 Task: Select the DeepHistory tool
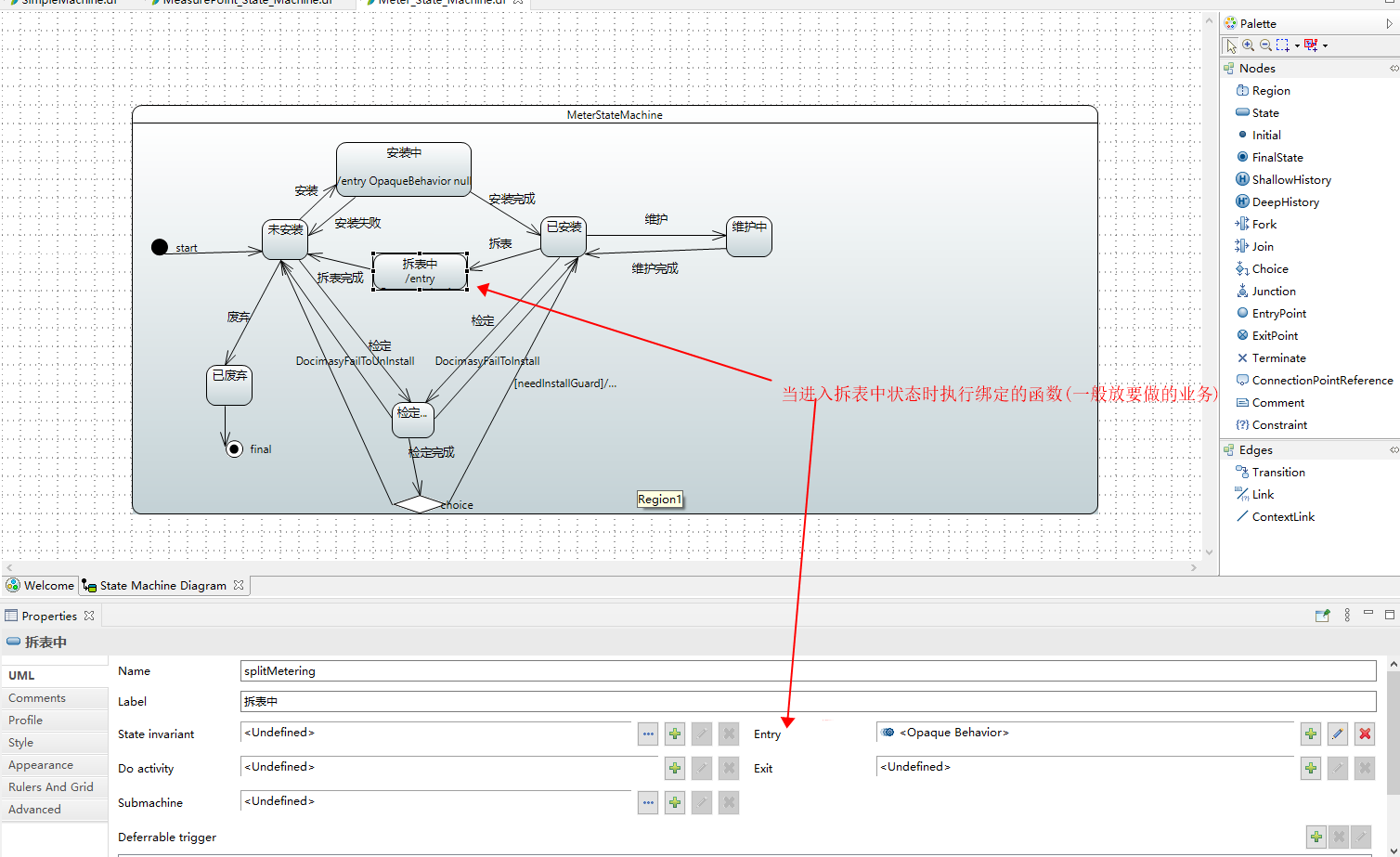click(1277, 201)
